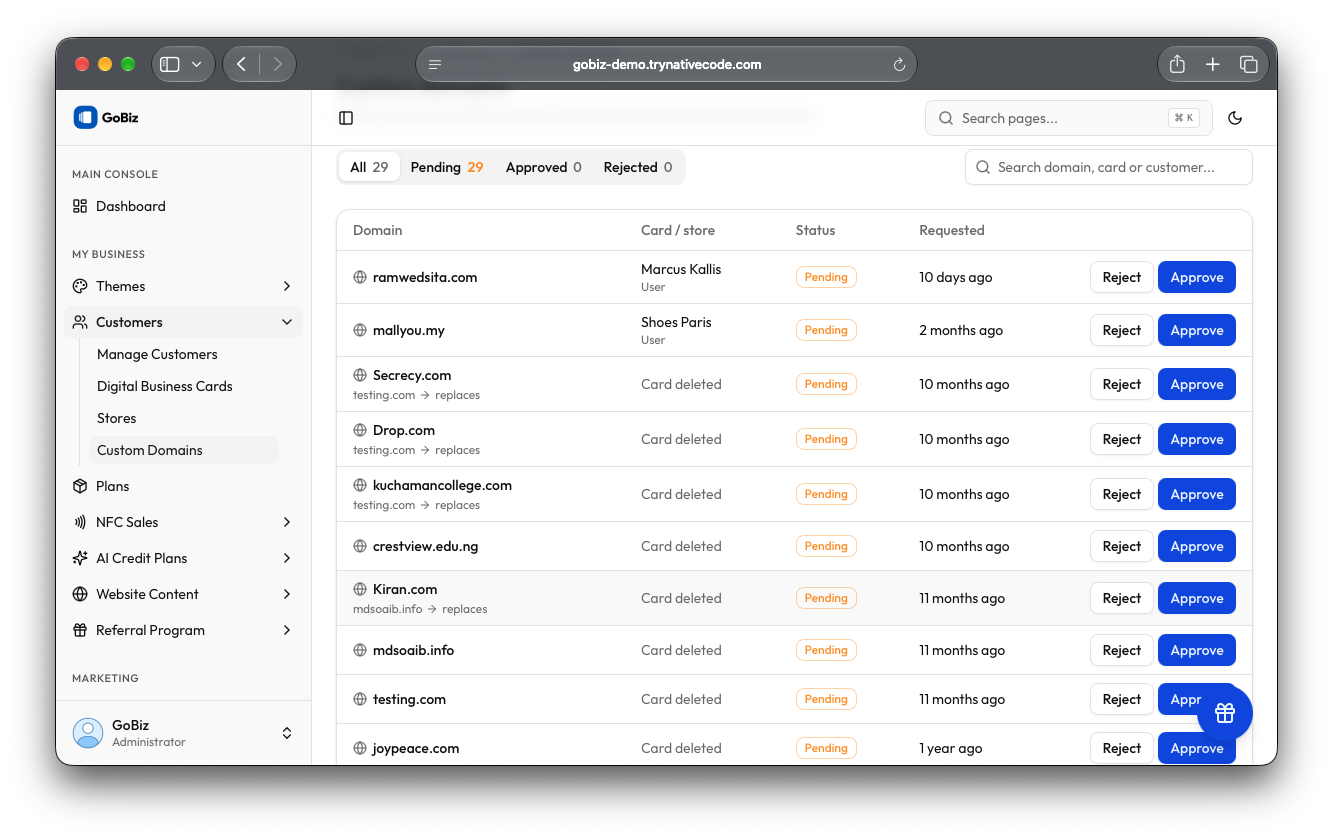Click the globe icon beside ramwedsita.com
The width and height of the screenshot is (1333, 839).
[x=360, y=277]
